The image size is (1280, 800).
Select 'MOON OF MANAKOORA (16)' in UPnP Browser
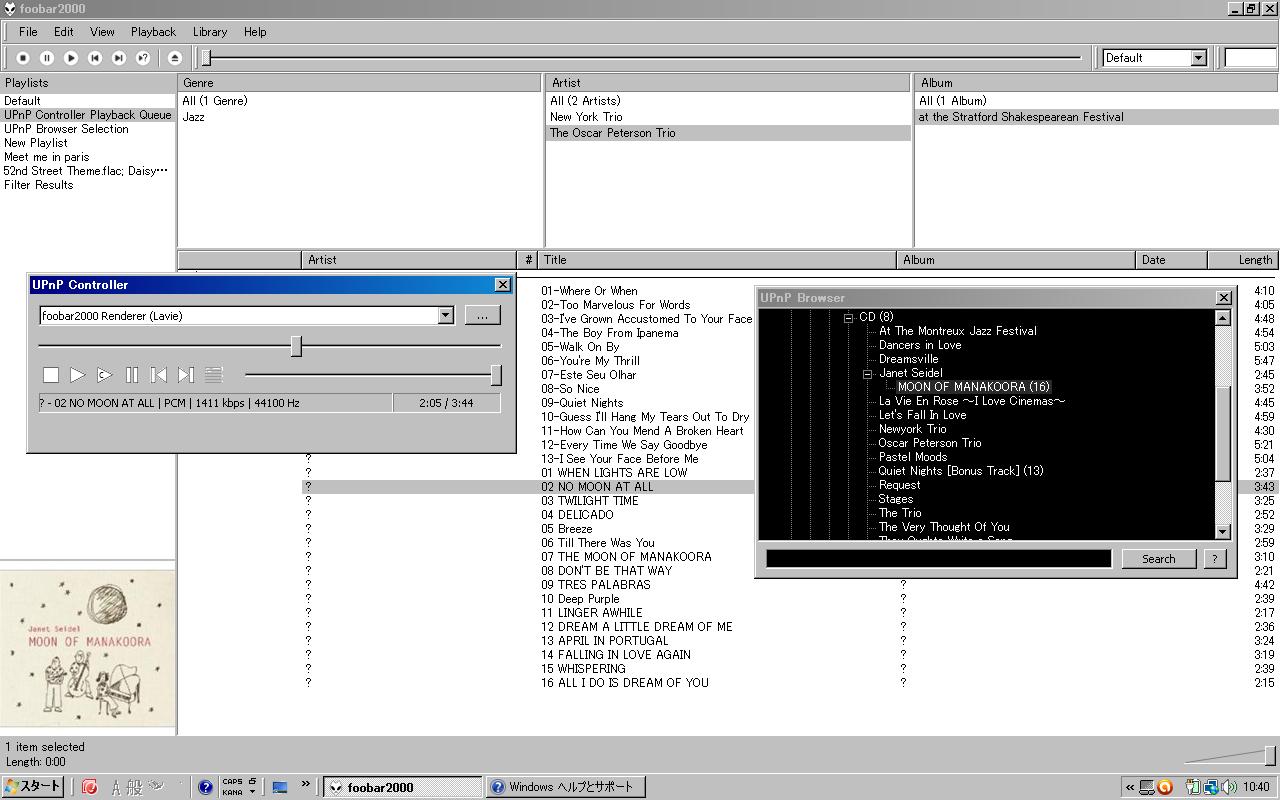pos(973,387)
